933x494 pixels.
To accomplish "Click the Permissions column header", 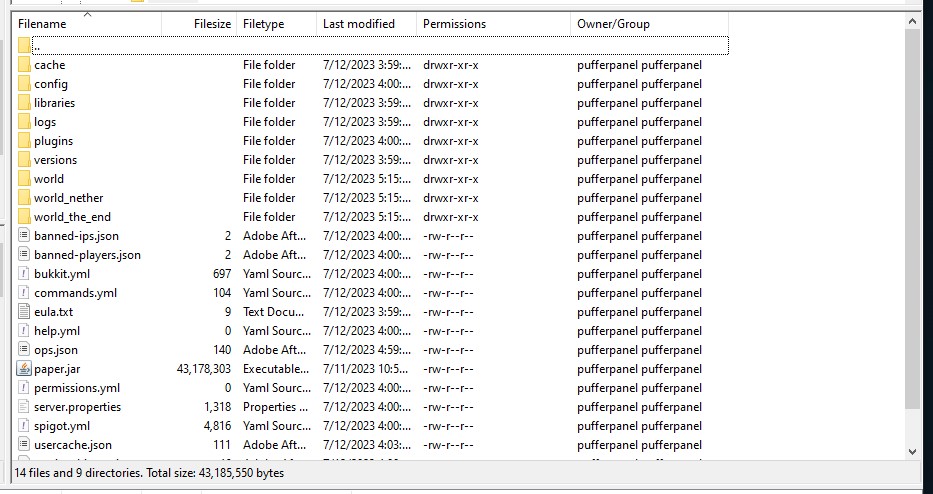I will pyautogui.click(x=454, y=23).
